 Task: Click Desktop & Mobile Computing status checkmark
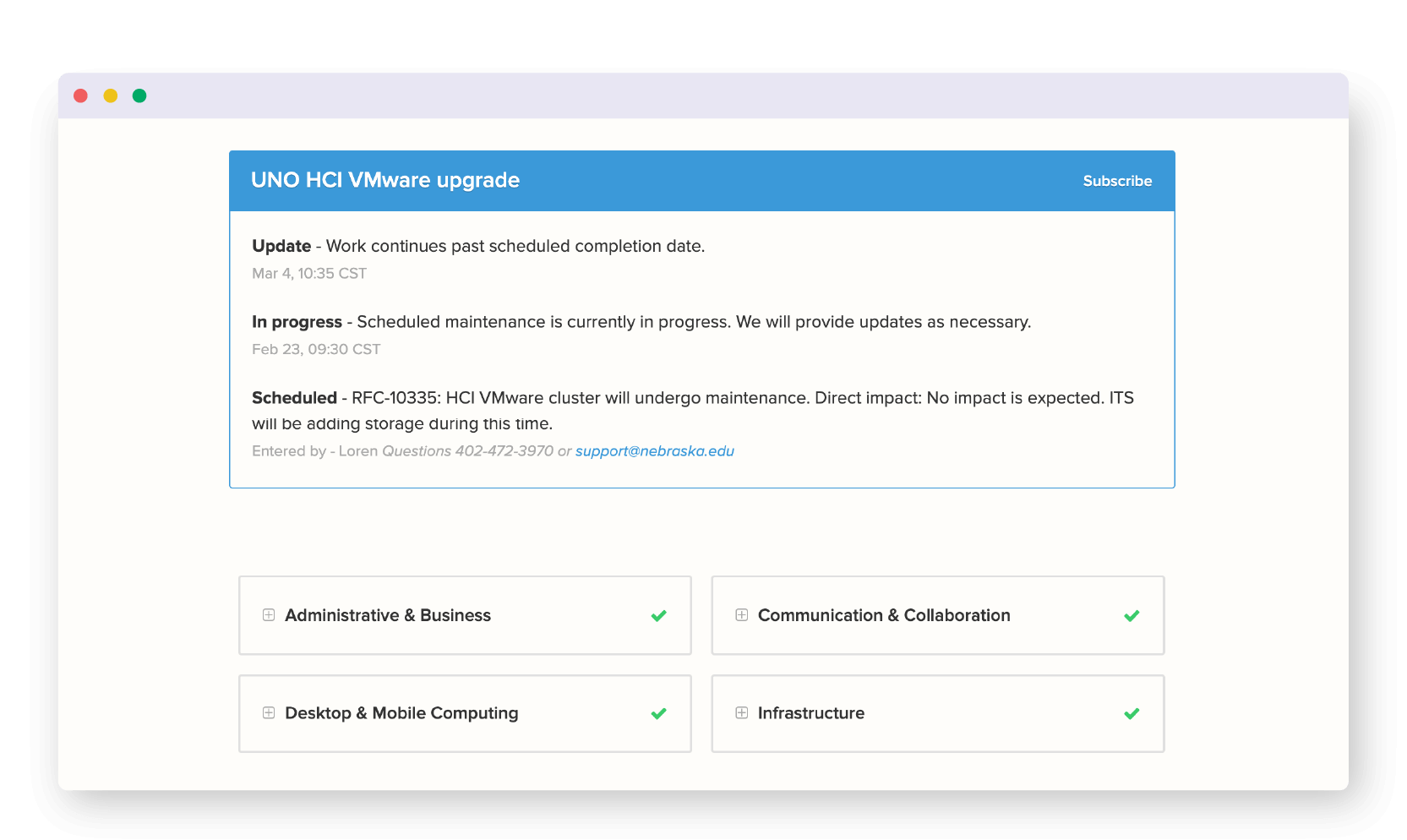[659, 713]
